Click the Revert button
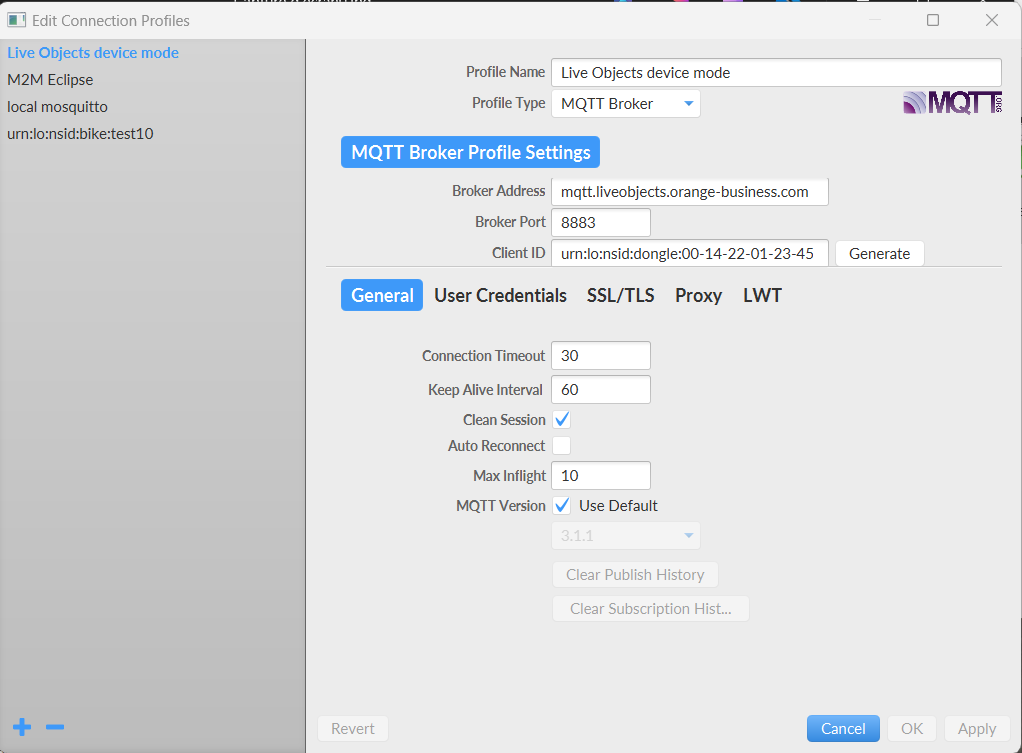Image resolution: width=1022 pixels, height=753 pixels. point(353,728)
